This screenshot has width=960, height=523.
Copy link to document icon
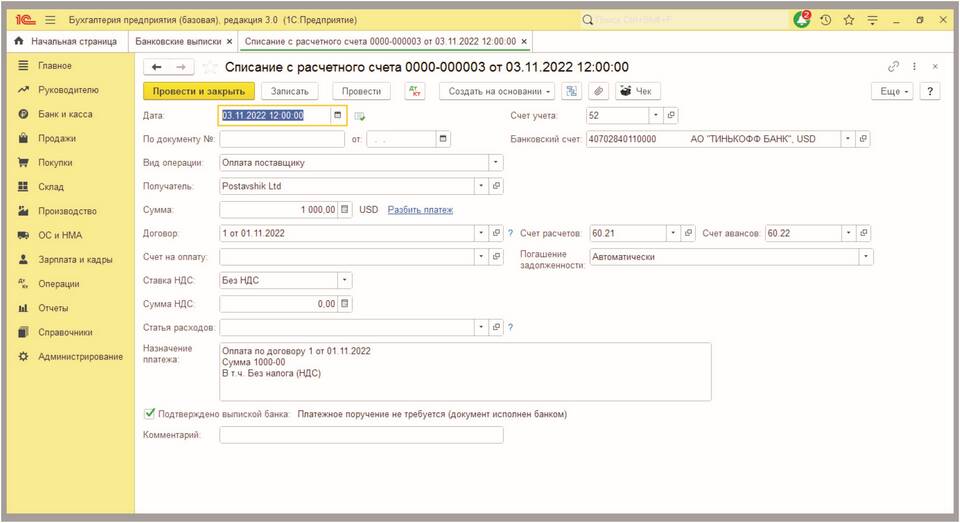tap(893, 66)
